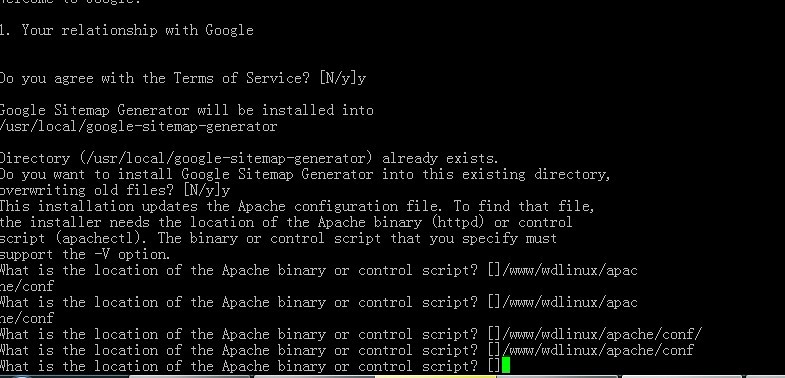Click the 'support the -V option.' line
Image resolution: width=785 pixels, height=378 pixels.
click(85, 254)
